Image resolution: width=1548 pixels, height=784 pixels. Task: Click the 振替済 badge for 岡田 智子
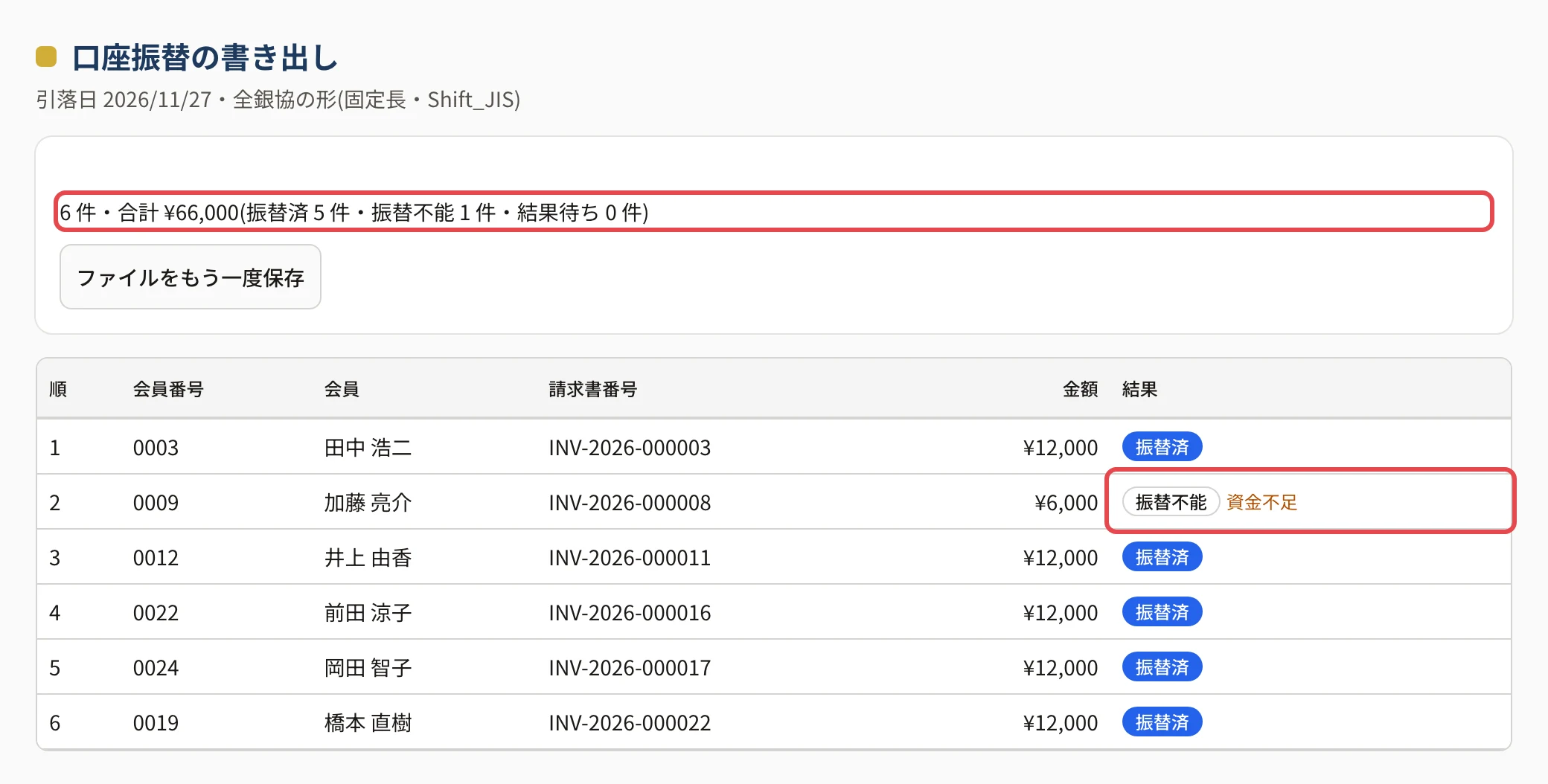coord(1162,667)
